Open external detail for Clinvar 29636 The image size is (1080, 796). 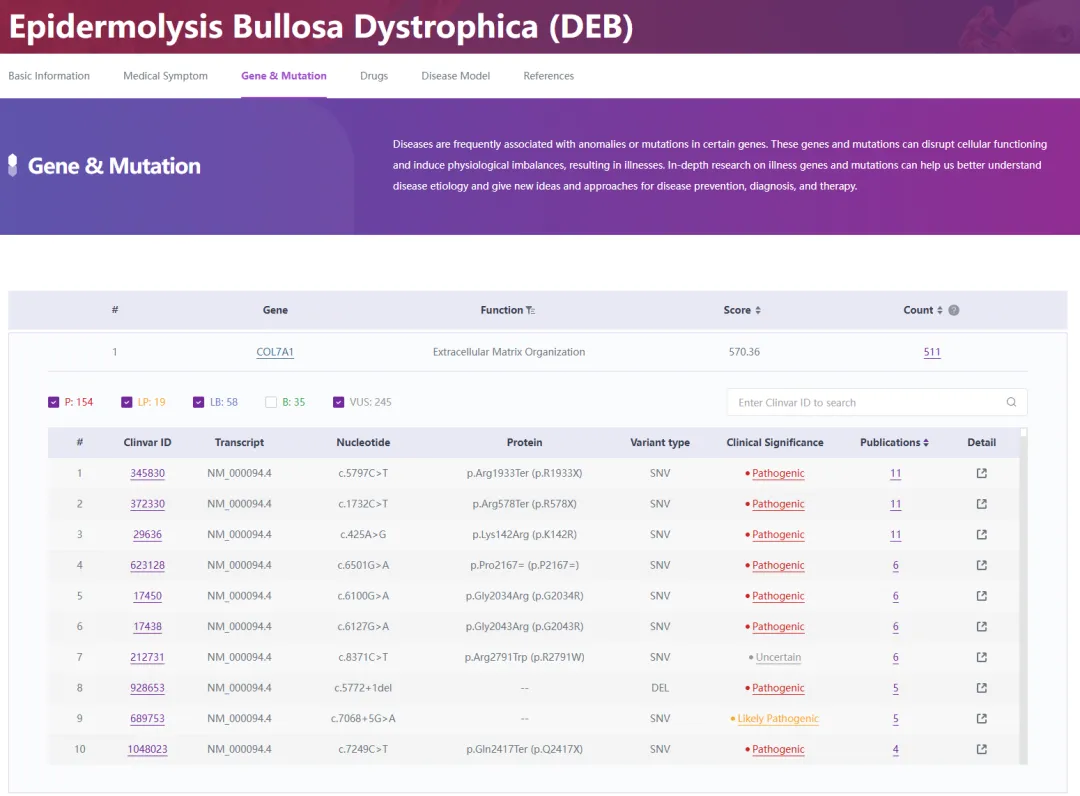point(981,535)
